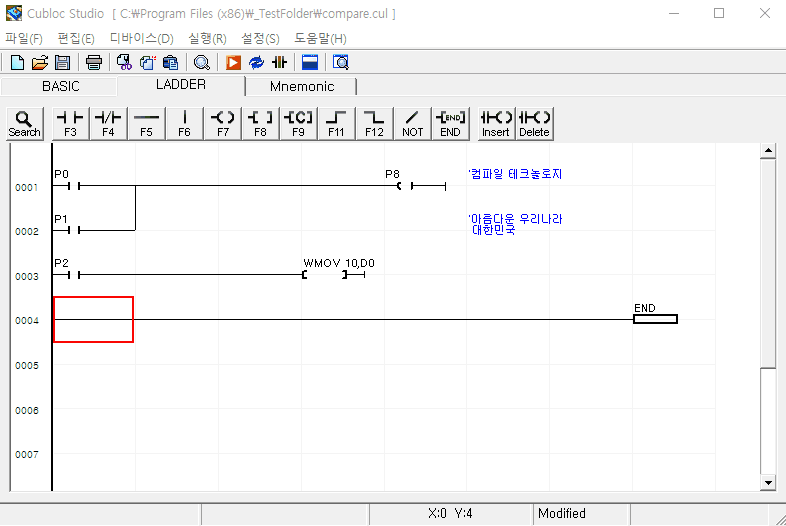Switch to the Mnemonic tab
786x526 pixels.
pos(302,86)
